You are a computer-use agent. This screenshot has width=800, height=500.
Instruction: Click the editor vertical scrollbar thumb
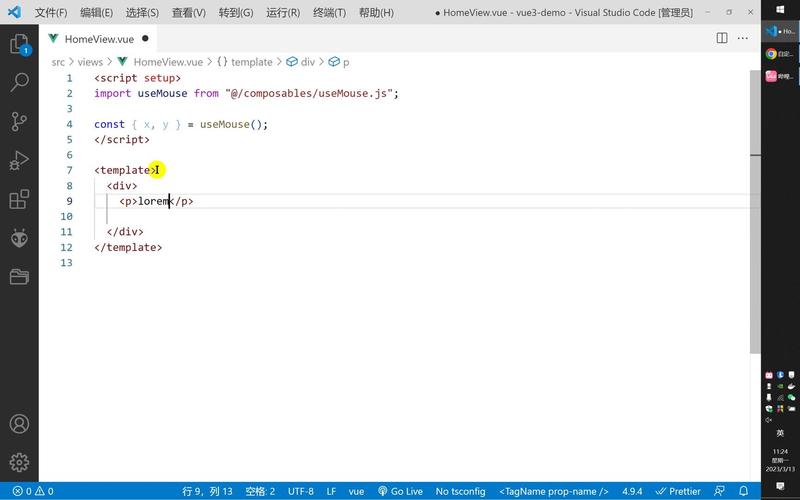coord(755,212)
